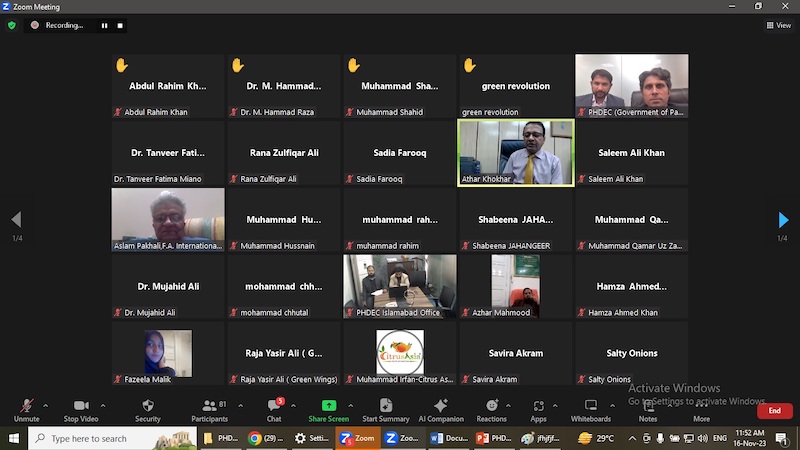The width and height of the screenshot is (800, 450).
Task: Open the View layout dropdown
Action: [778, 25]
